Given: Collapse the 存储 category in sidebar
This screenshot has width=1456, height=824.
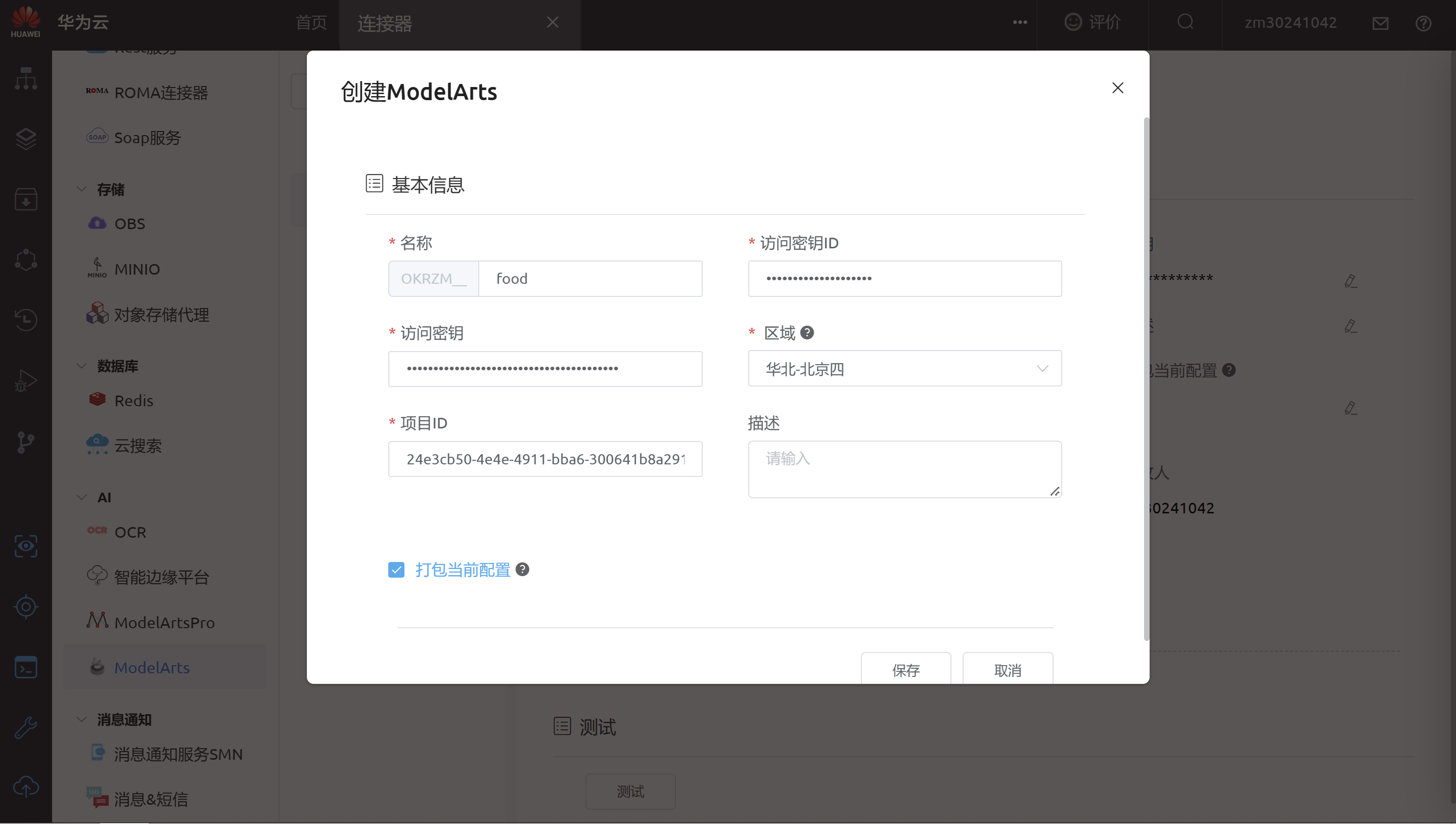Looking at the screenshot, I should [82, 189].
